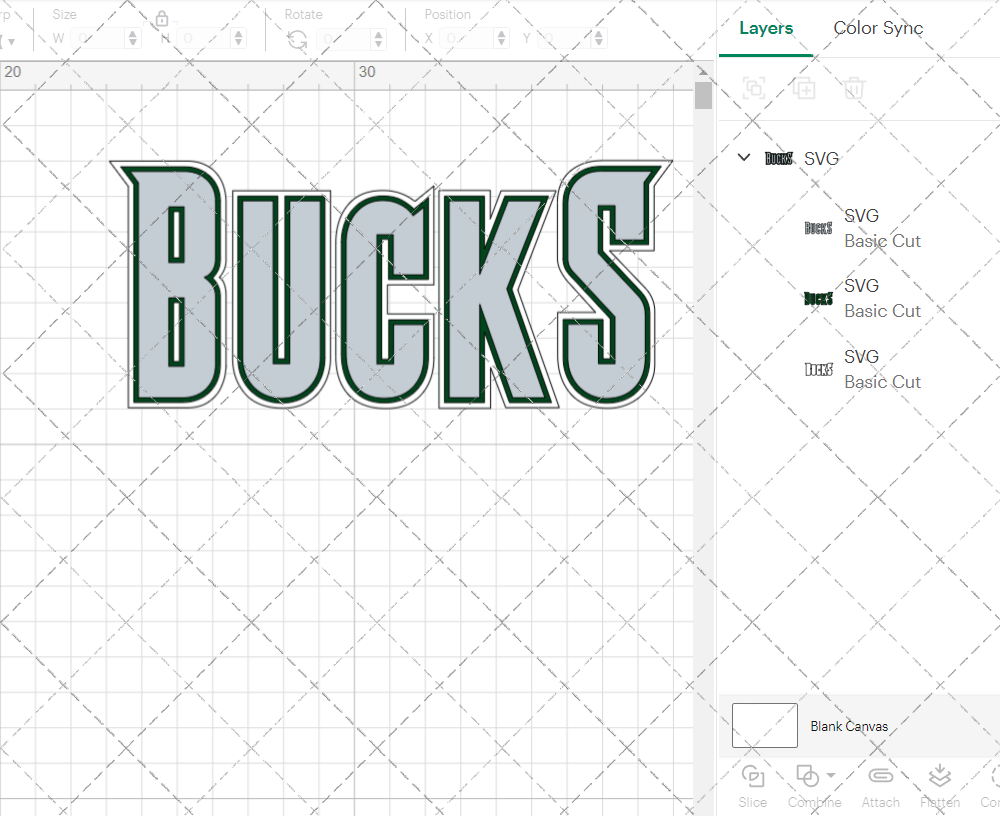This screenshot has height=816, width=1000.
Task: Collapse the SVG group chevron
Action: pyautogui.click(x=744, y=157)
